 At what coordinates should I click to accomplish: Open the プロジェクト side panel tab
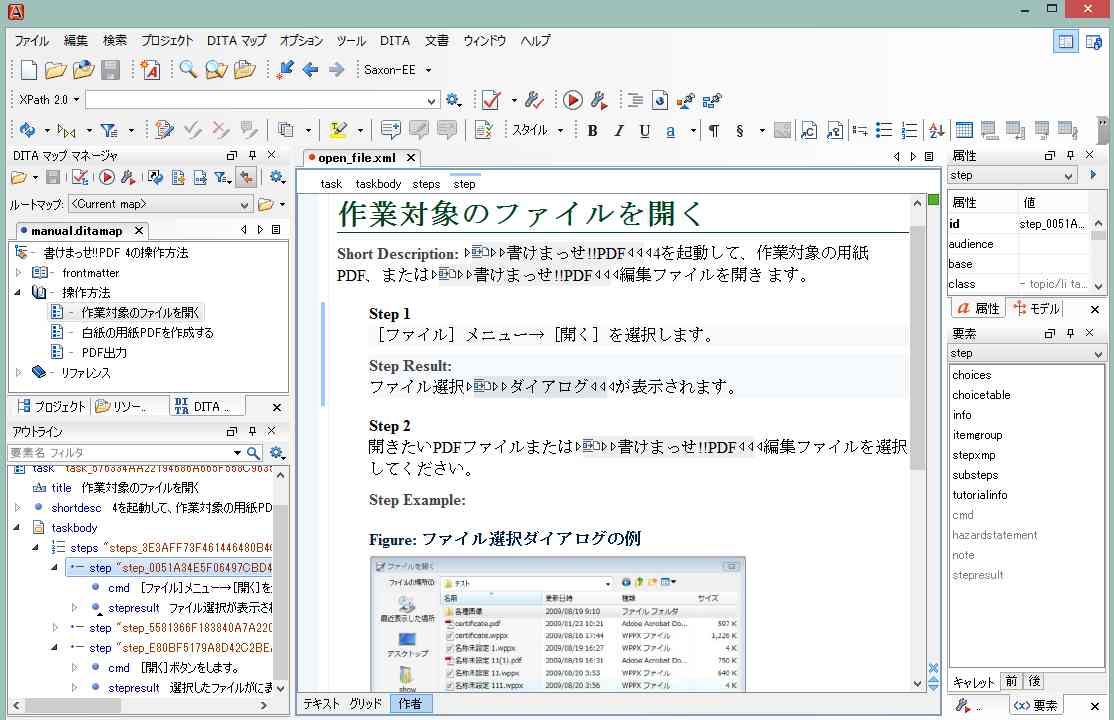(51, 407)
